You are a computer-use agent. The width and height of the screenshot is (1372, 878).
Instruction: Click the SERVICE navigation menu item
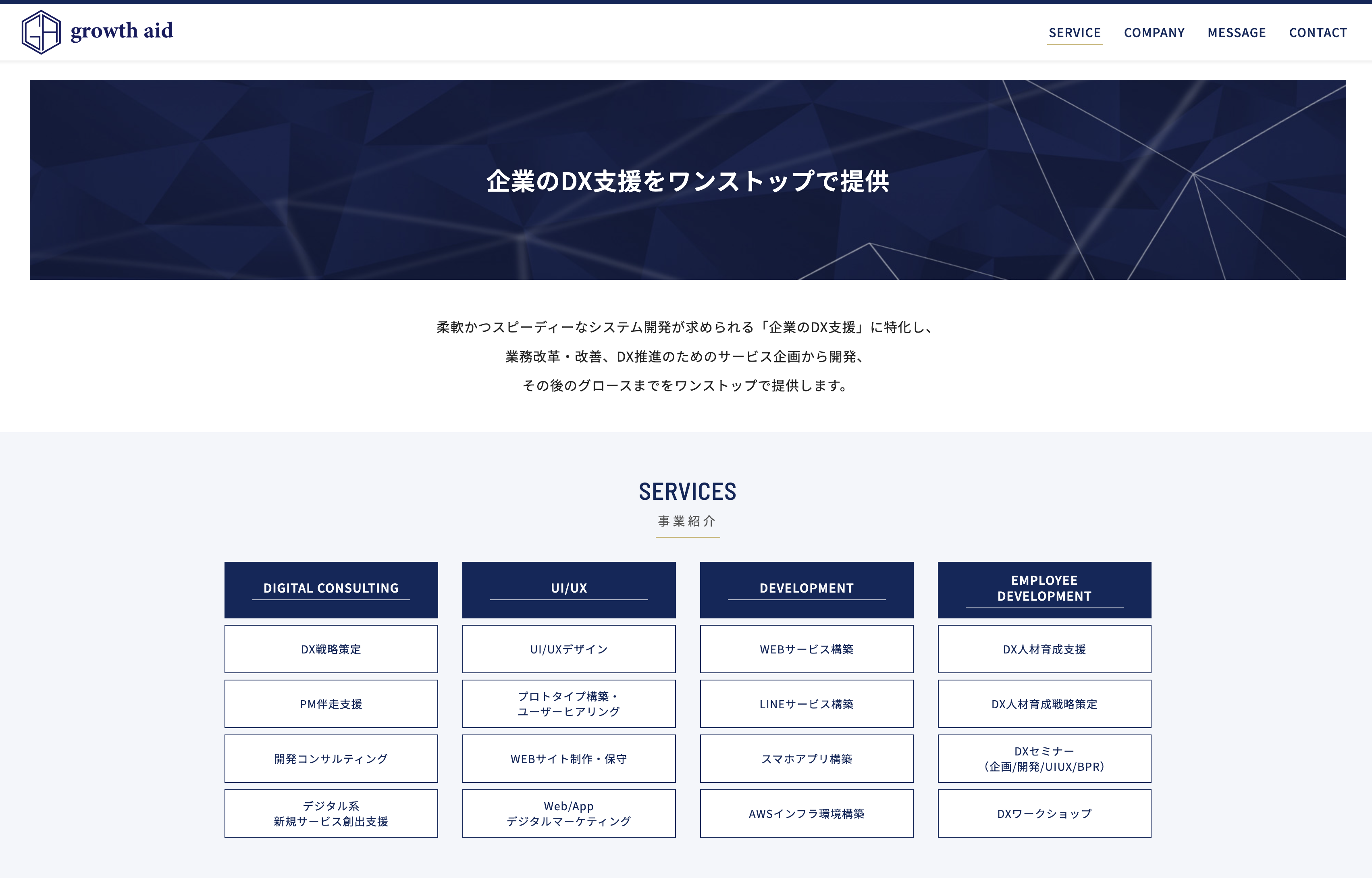1074,32
